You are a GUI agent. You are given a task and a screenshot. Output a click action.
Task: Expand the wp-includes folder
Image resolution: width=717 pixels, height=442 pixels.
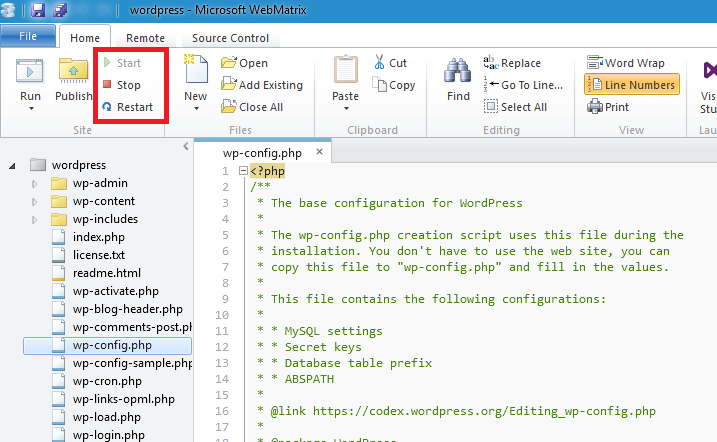tap(34, 220)
